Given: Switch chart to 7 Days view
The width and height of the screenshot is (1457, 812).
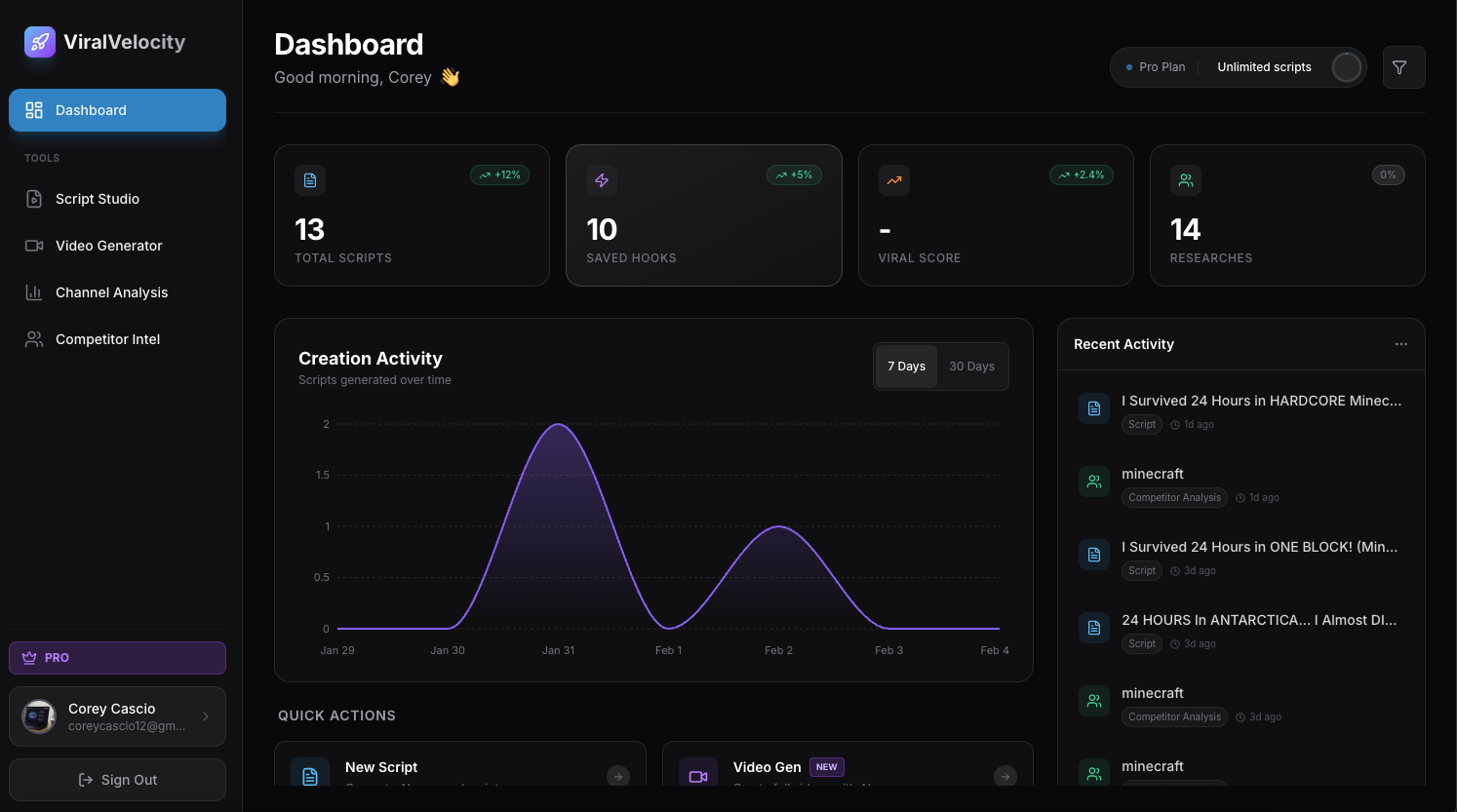Looking at the screenshot, I should [906, 367].
